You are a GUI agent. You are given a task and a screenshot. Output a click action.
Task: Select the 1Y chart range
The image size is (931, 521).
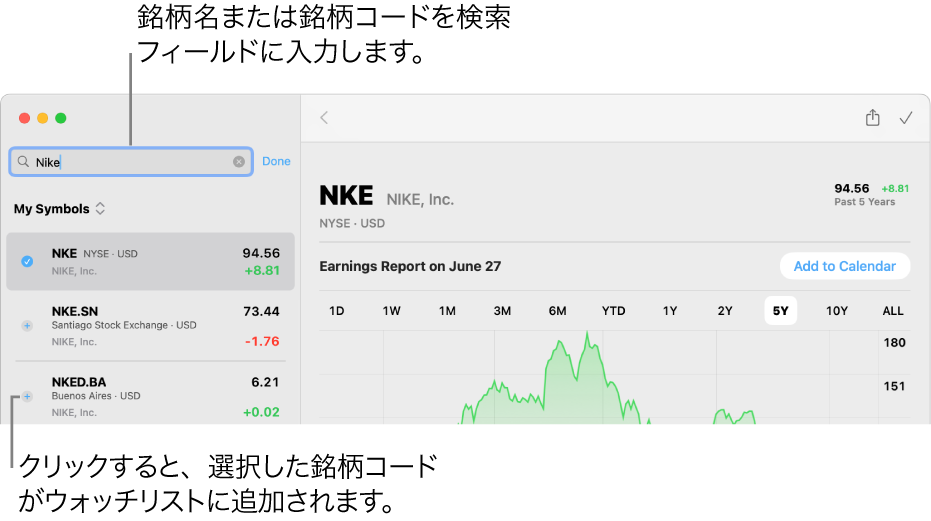[670, 311]
